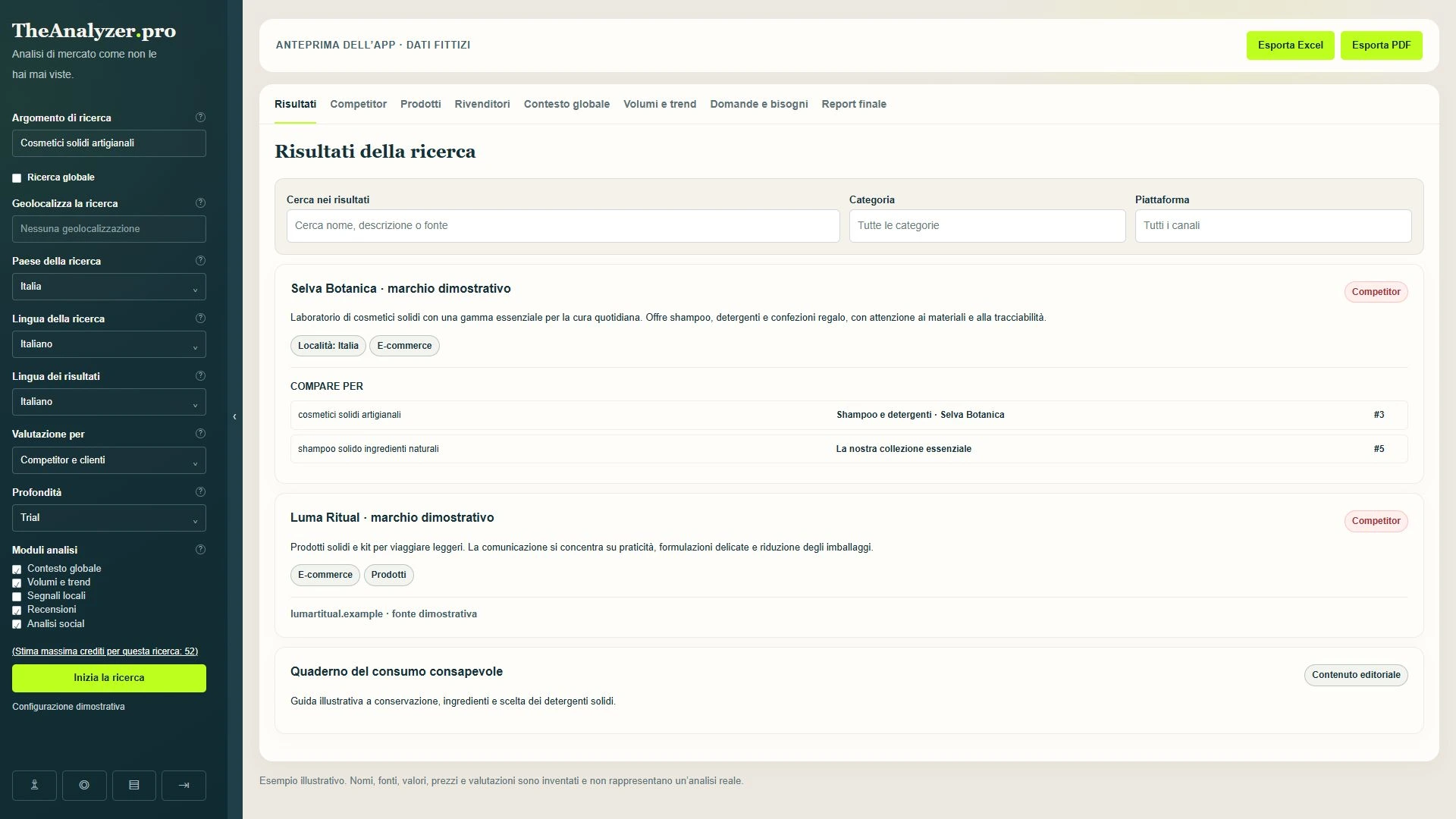Screen dimensions: 1456x819
Task: Open the Report finale tab
Action: point(854,105)
